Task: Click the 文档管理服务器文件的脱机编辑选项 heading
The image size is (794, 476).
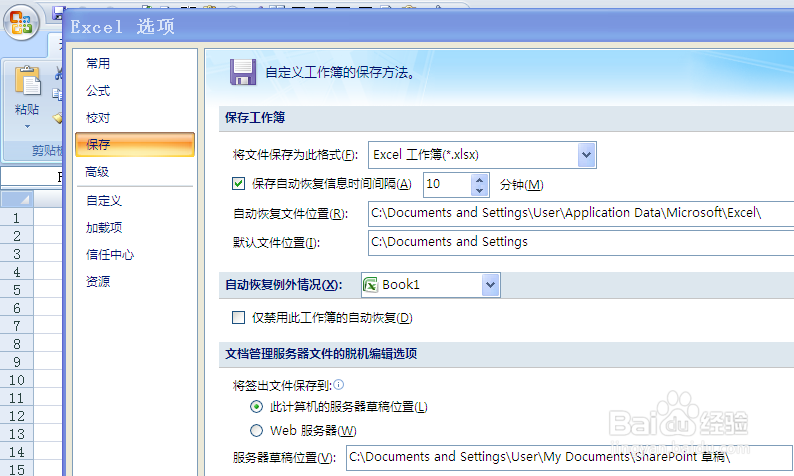Action: (x=321, y=353)
